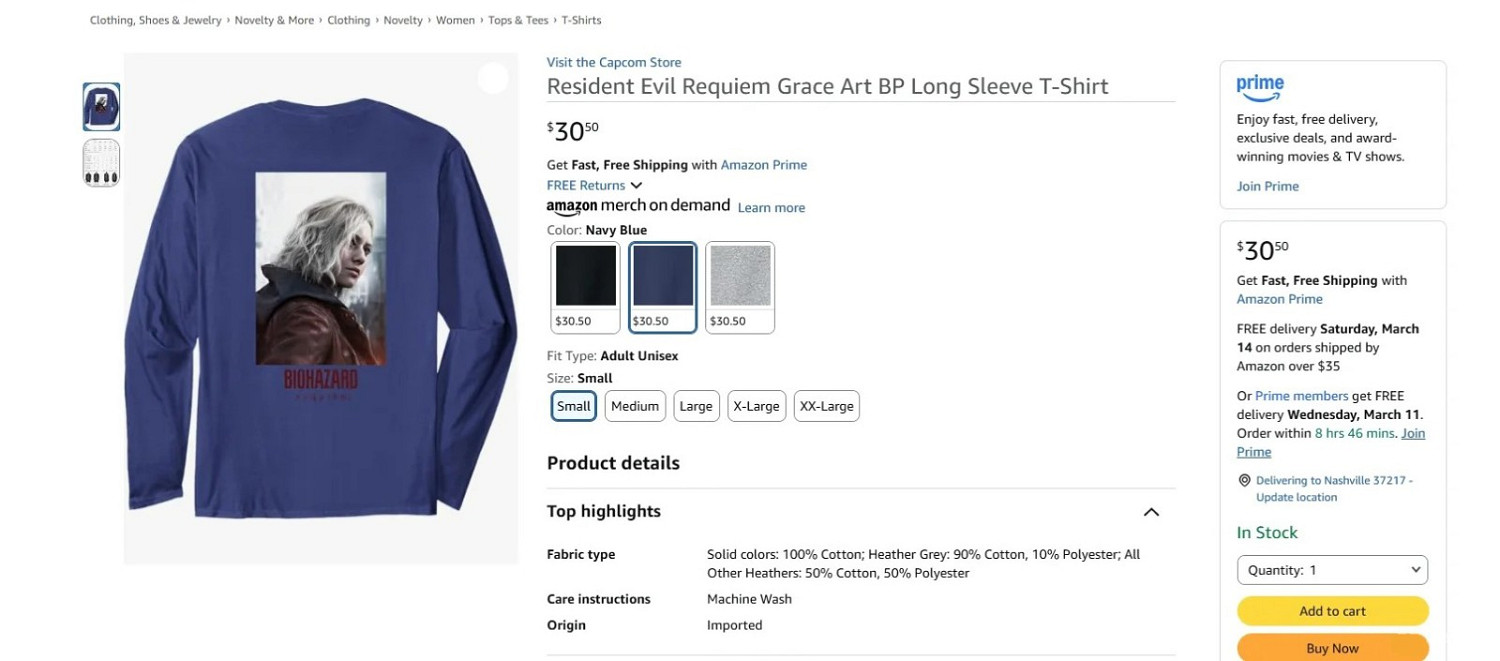Select size Medium
Screen dimensions: 1500x661
click(635, 406)
